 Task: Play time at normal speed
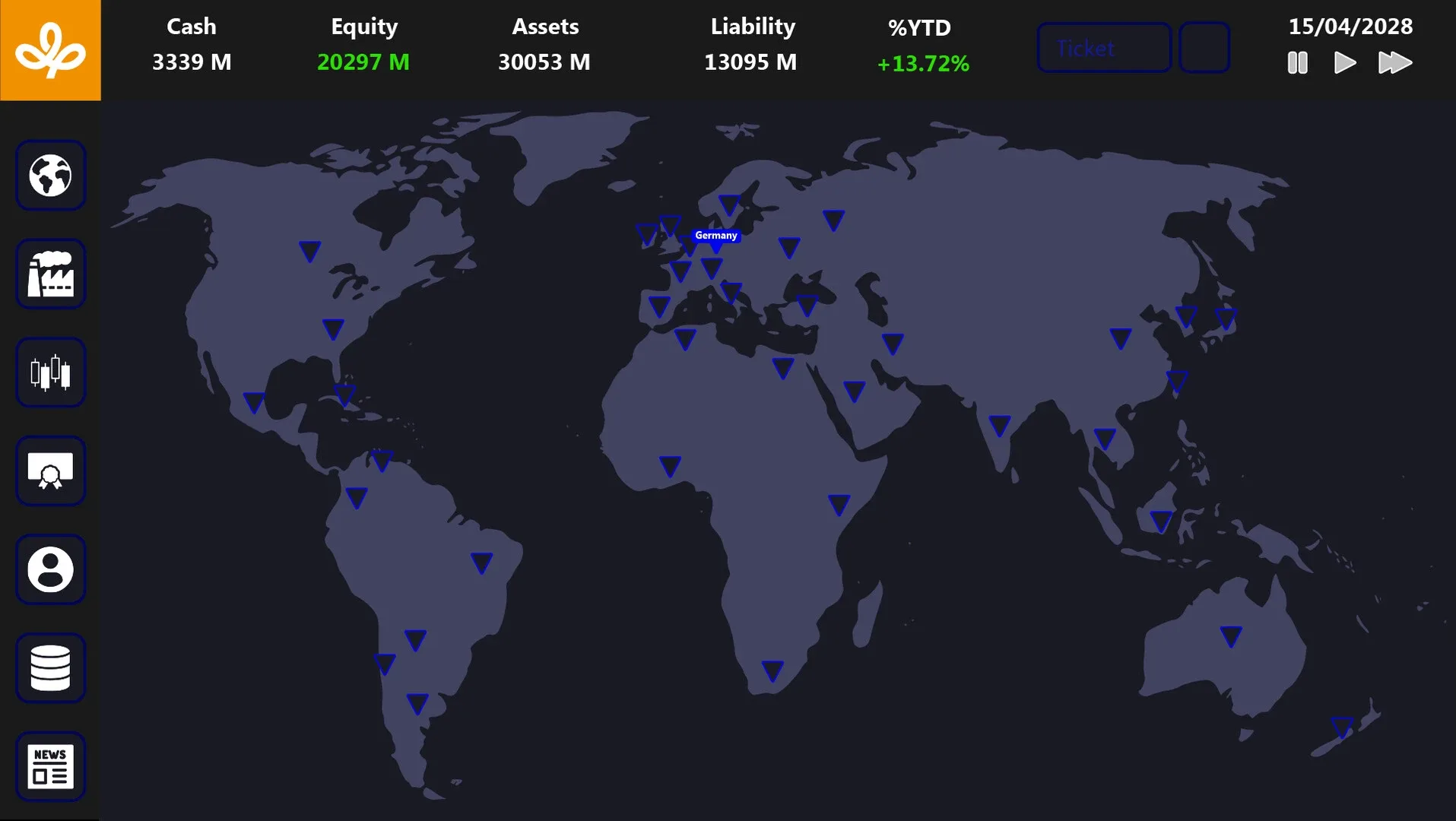tap(1344, 63)
